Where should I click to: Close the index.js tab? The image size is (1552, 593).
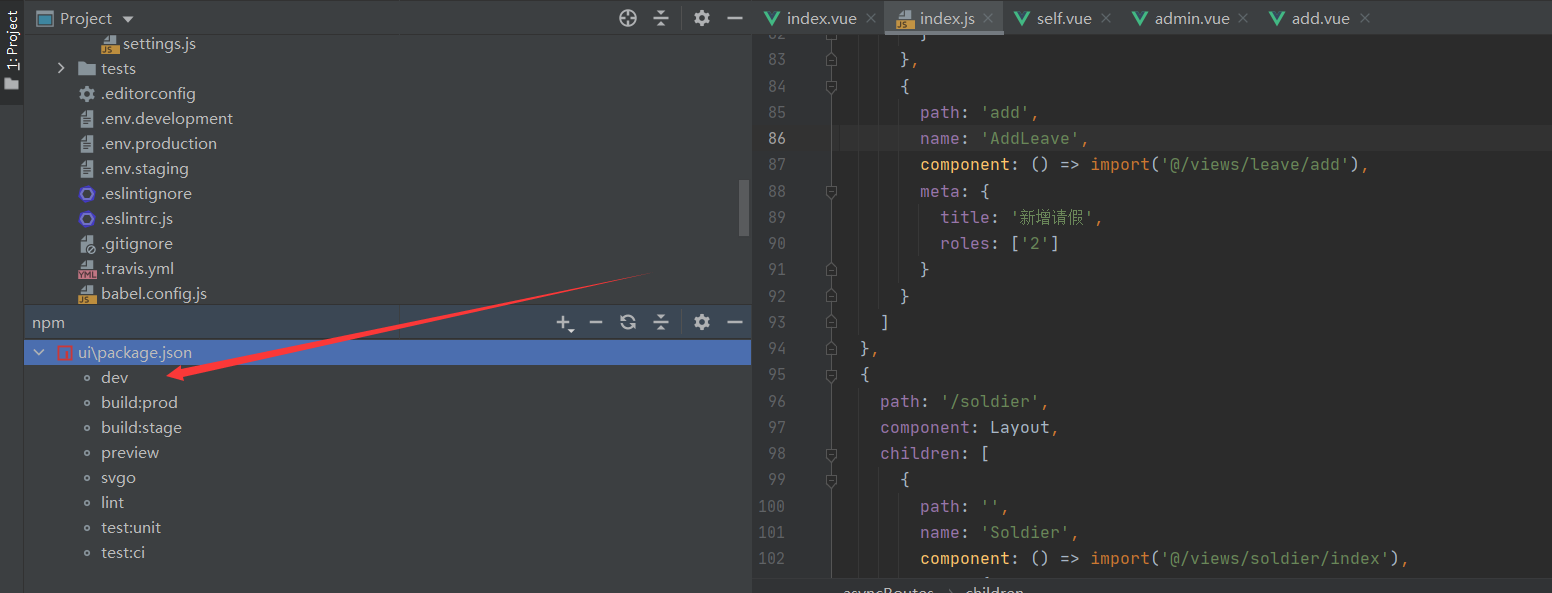tap(988, 18)
